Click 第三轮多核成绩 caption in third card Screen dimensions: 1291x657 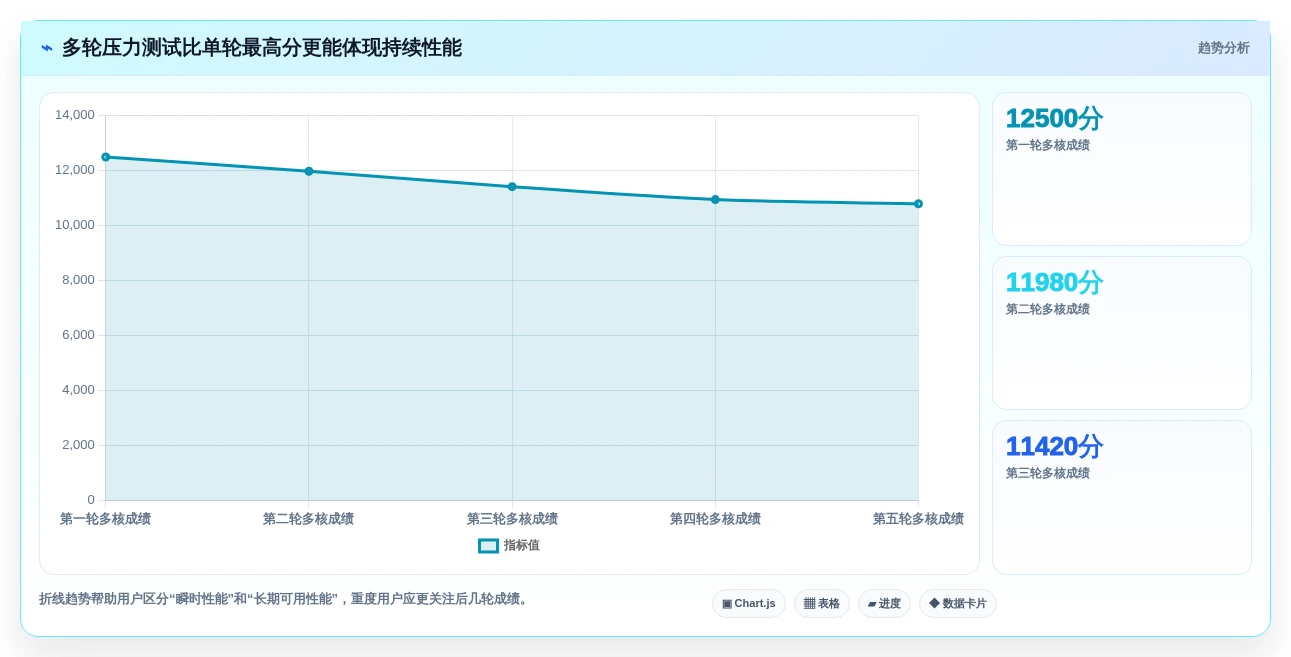[1048, 474]
